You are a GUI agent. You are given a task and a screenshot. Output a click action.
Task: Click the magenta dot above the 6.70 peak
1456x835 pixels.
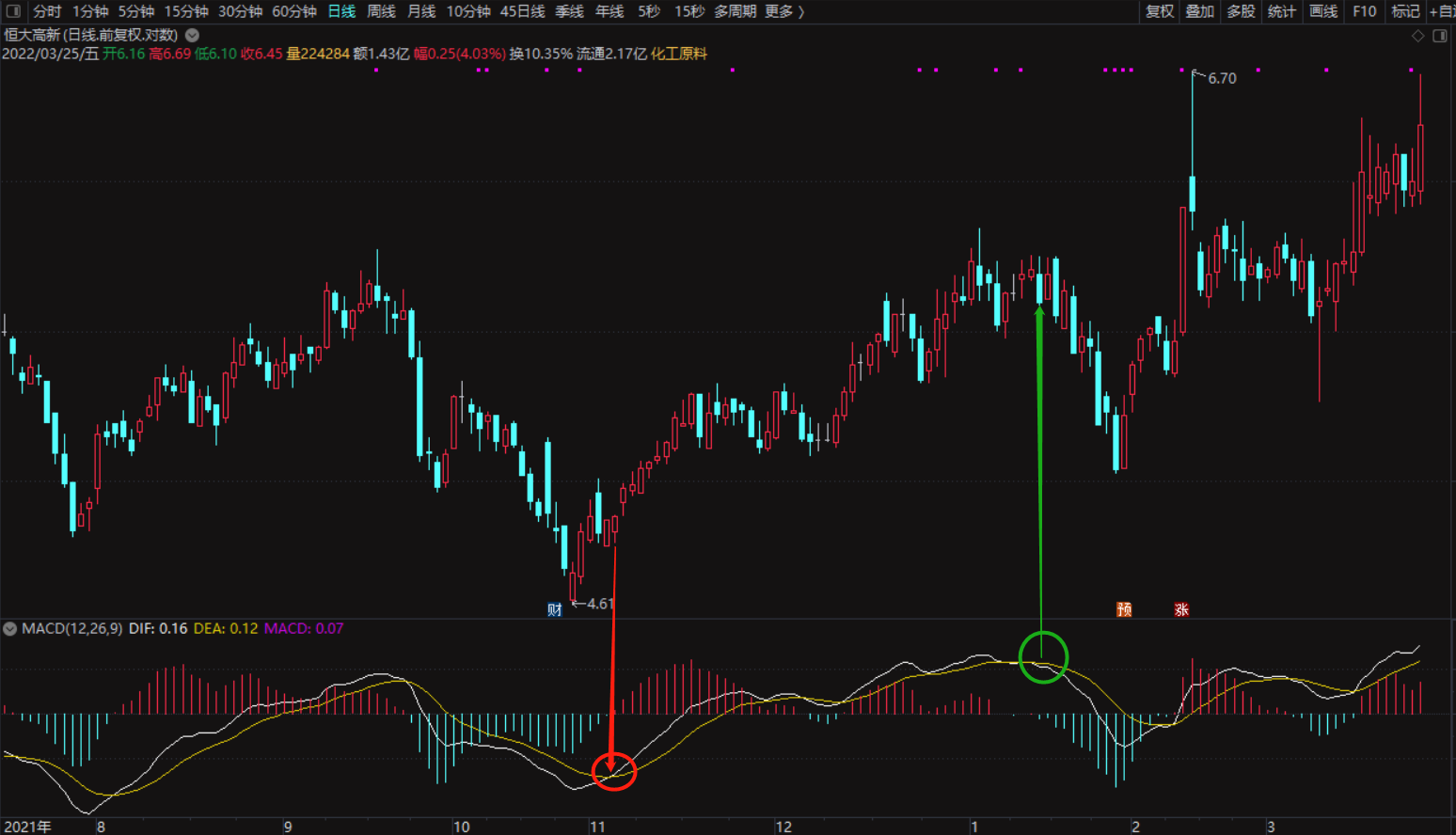(x=1181, y=70)
